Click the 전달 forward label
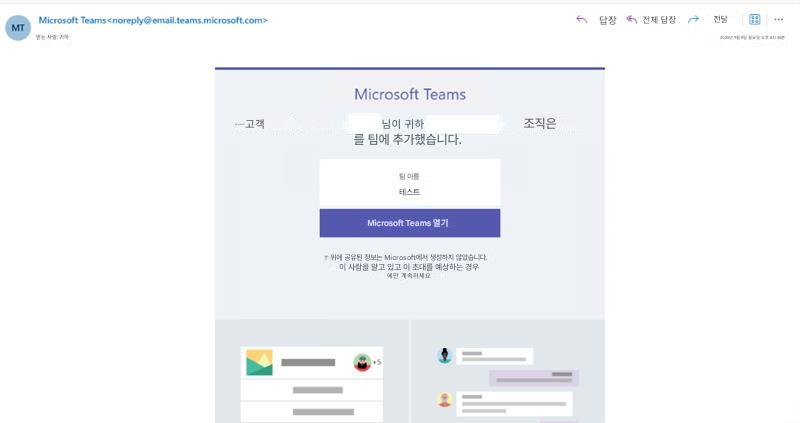800x423 pixels. click(720, 19)
